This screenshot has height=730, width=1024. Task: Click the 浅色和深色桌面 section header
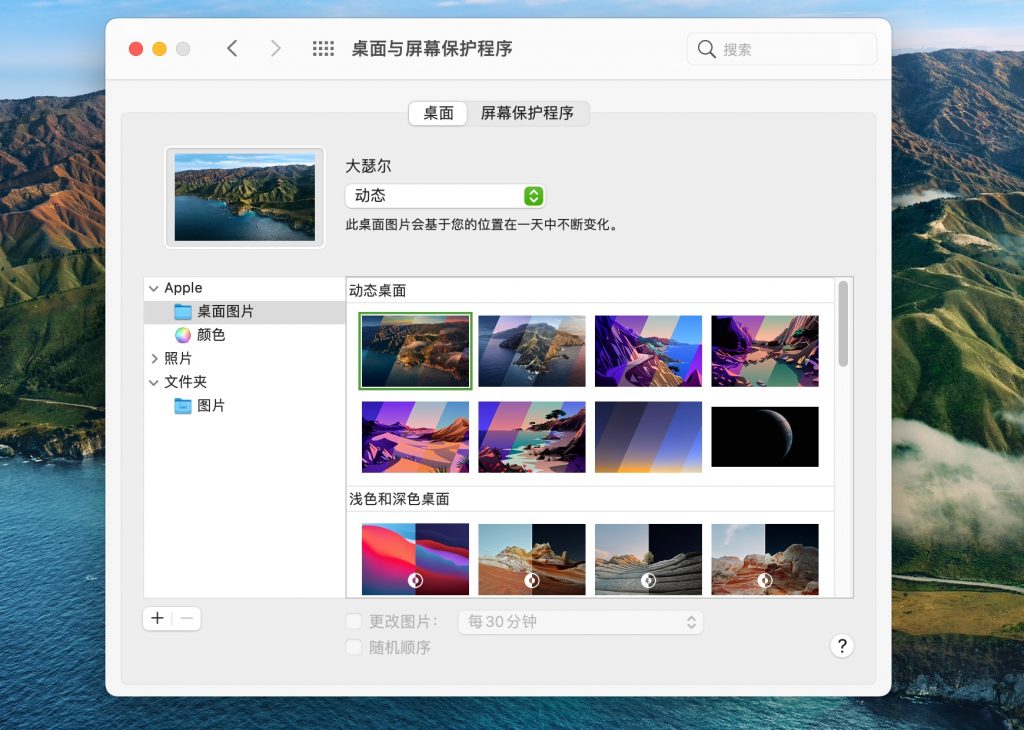[x=399, y=499]
